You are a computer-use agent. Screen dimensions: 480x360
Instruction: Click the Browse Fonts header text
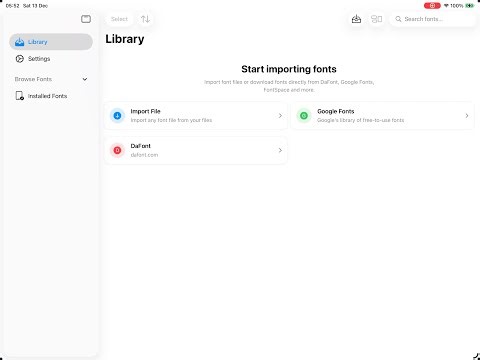click(x=33, y=79)
